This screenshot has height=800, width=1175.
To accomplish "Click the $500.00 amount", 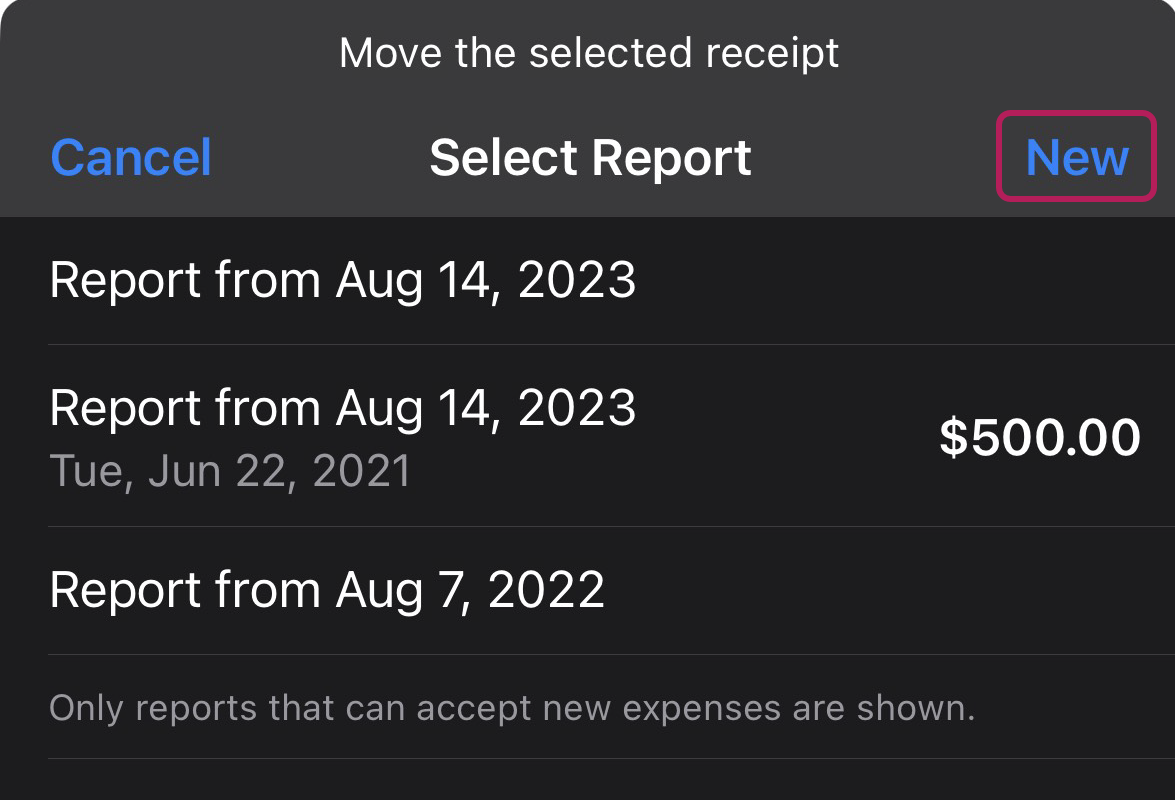I will point(1040,437).
